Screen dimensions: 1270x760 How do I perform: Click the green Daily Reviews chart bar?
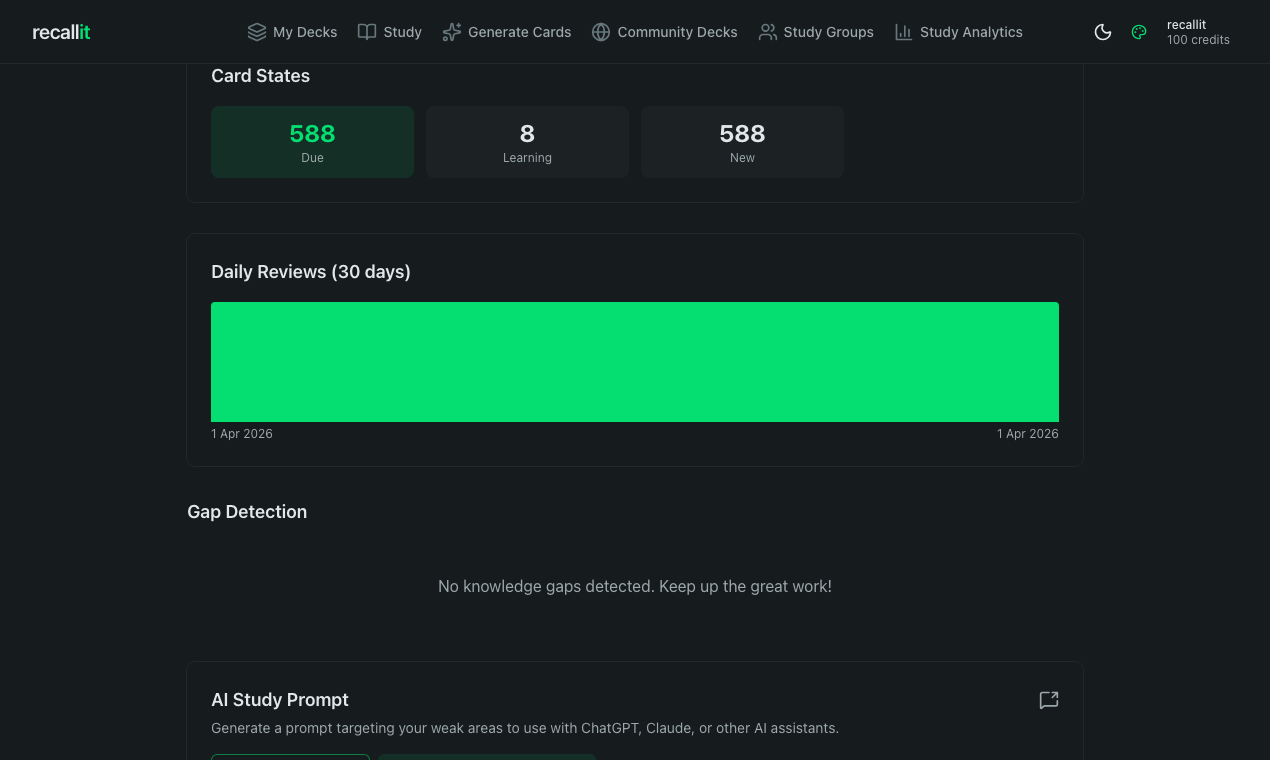635,361
